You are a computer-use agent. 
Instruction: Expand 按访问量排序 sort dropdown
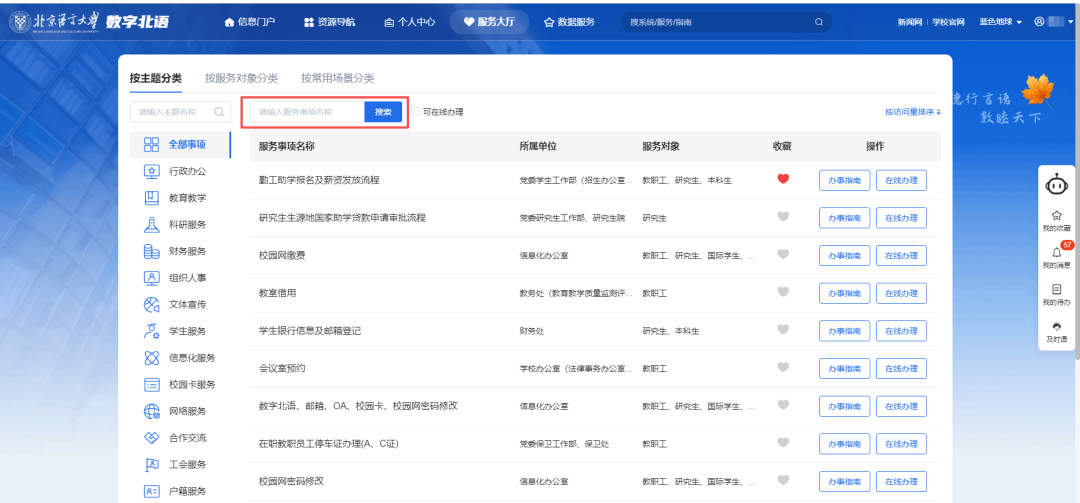click(913, 112)
